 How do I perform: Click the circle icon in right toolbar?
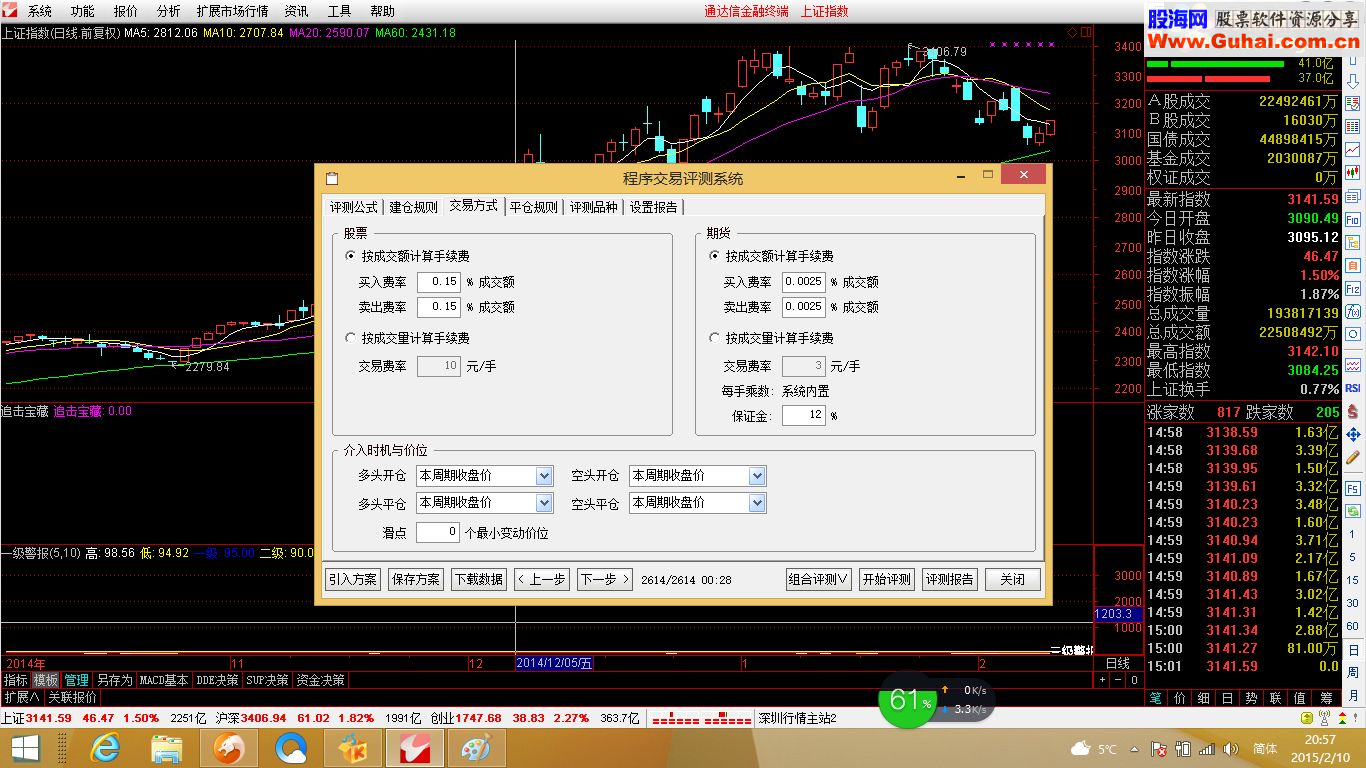pos(1353,334)
